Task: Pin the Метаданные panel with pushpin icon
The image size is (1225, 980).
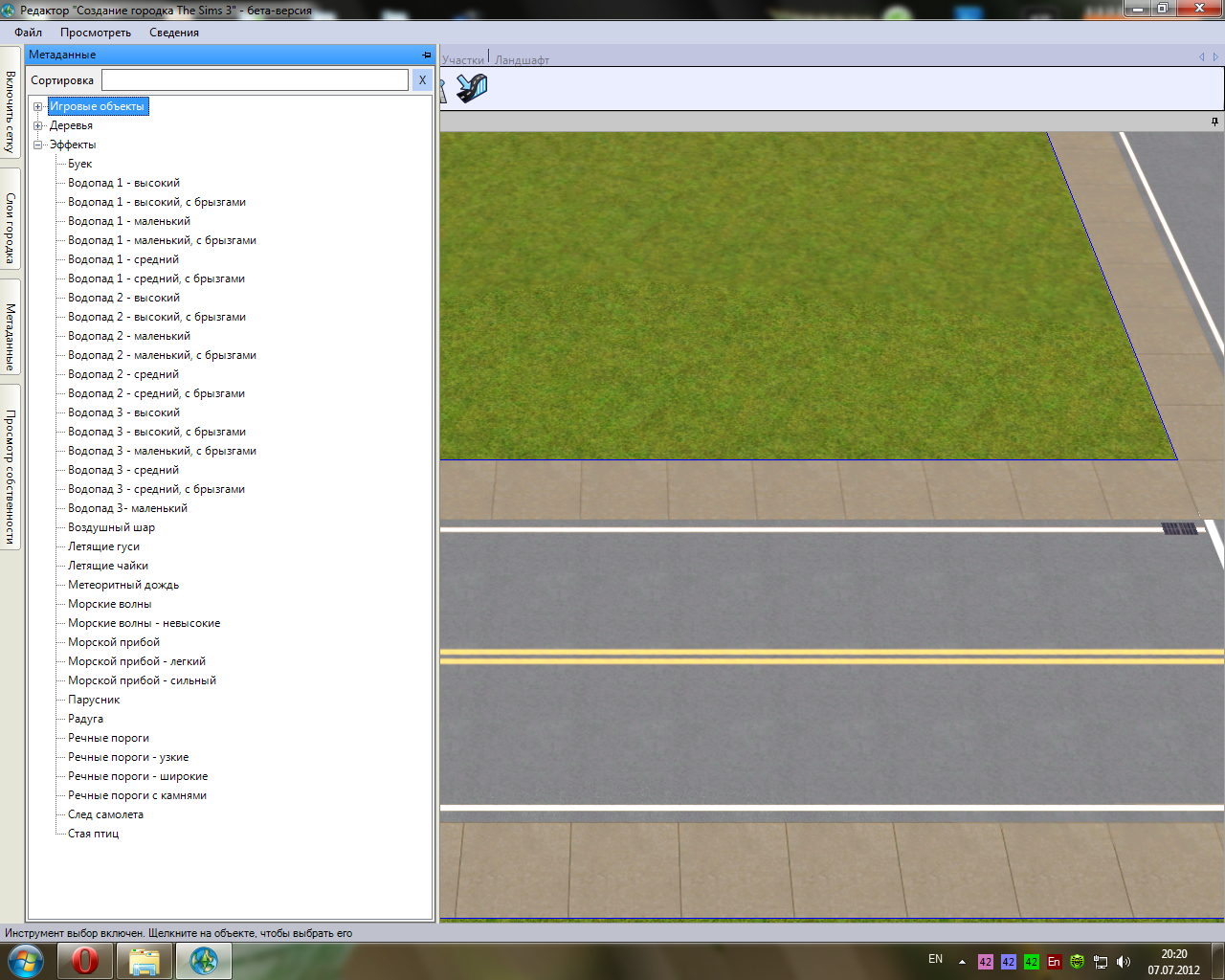Action: (x=427, y=56)
